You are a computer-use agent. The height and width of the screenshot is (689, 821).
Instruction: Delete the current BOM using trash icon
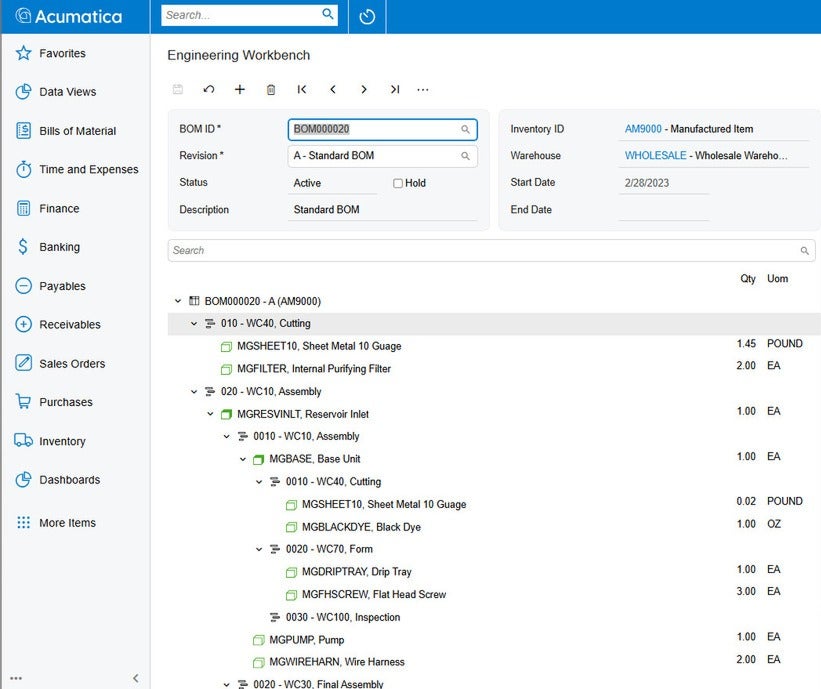271,89
